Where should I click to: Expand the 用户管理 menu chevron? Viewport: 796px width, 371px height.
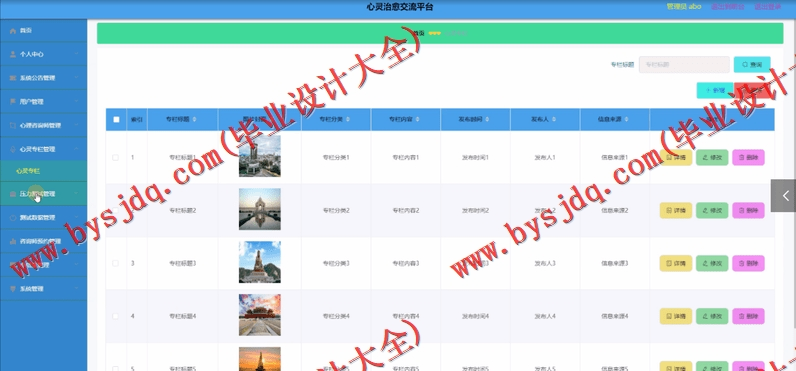coord(76,102)
